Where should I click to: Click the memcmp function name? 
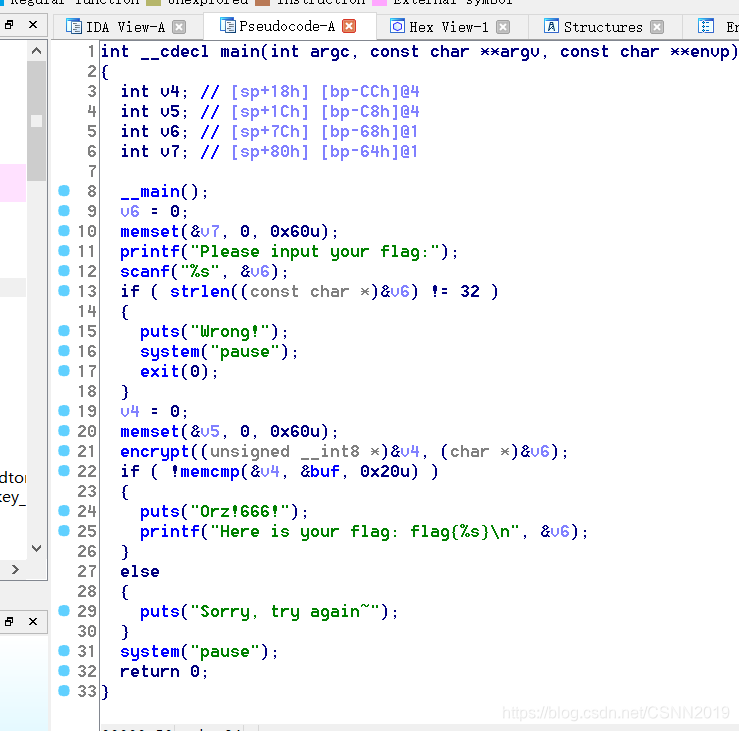tap(209, 471)
